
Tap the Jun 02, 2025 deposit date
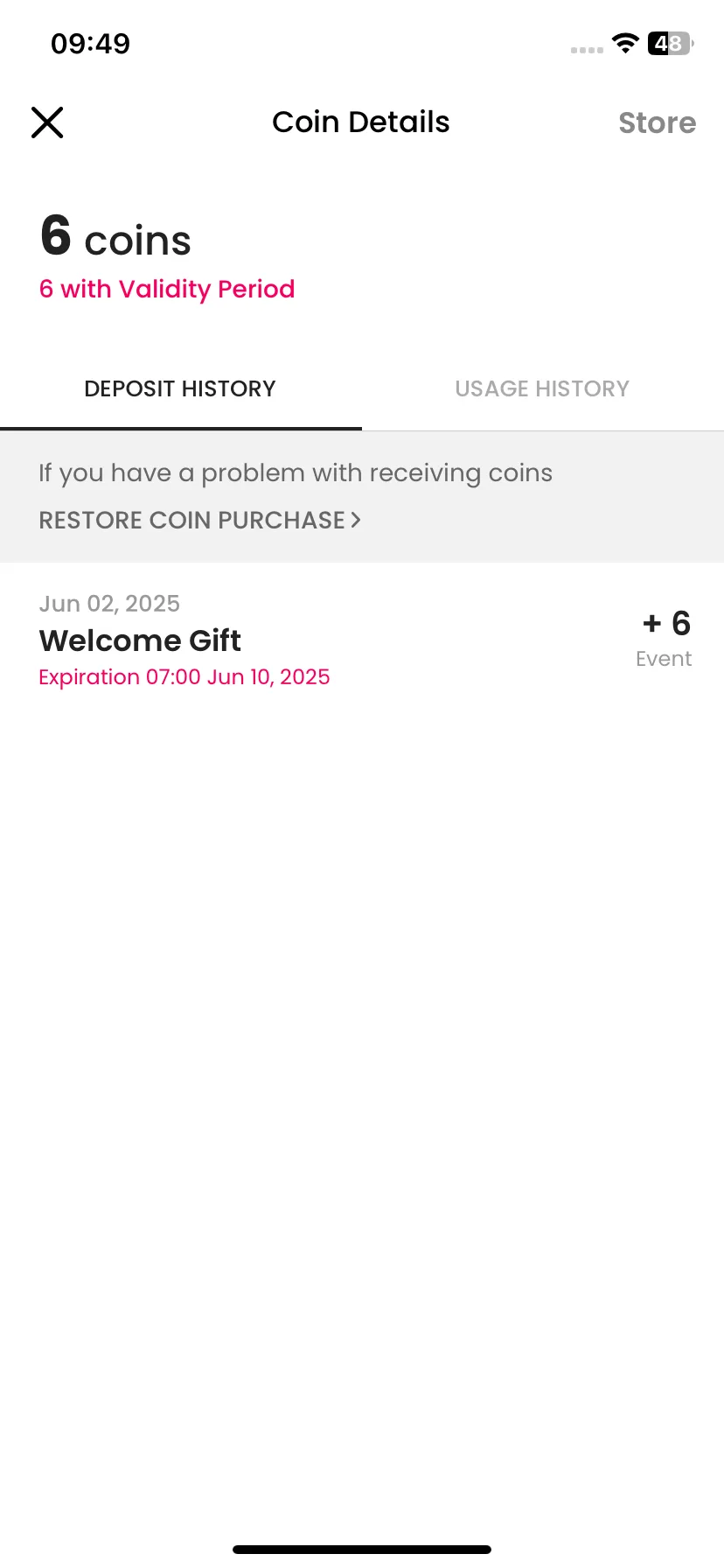pyautogui.click(x=109, y=604)
